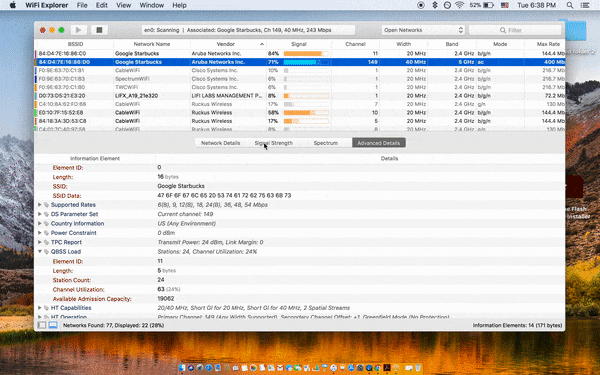Screen dimensions: 600x375
Task: Start scanning with the play button
Action: (78, 30)
